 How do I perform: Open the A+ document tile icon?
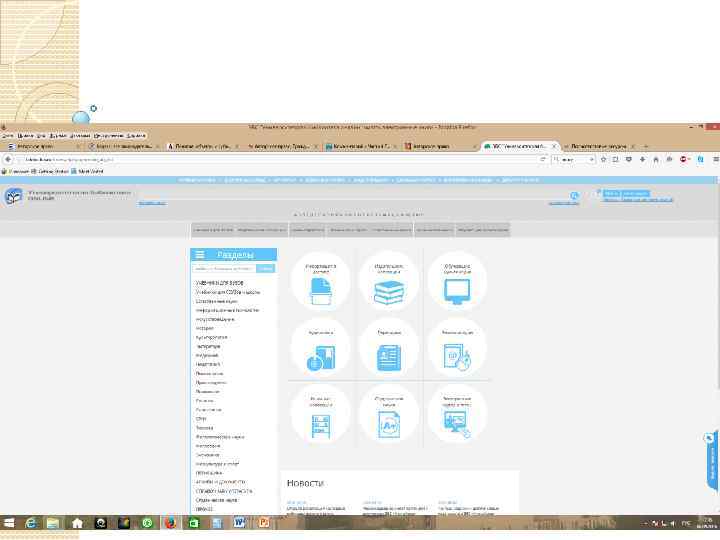(389, 425)
